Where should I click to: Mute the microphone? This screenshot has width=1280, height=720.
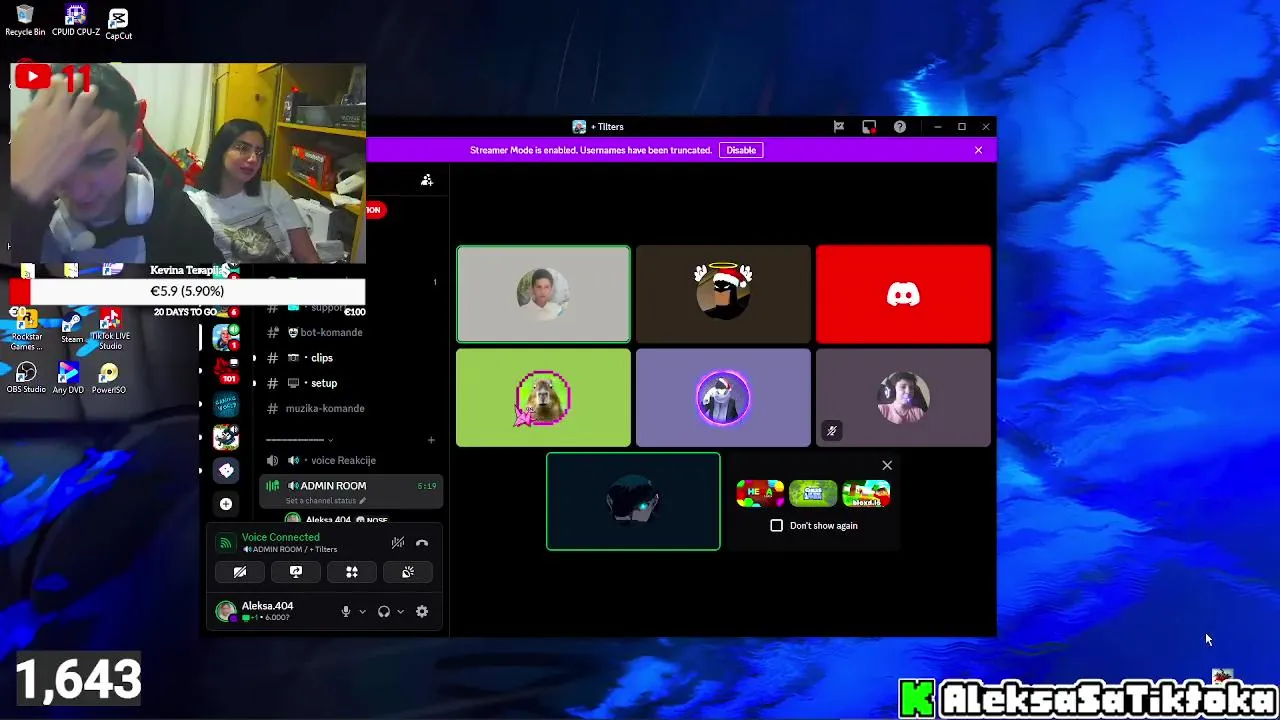click(x=346, y=611)
